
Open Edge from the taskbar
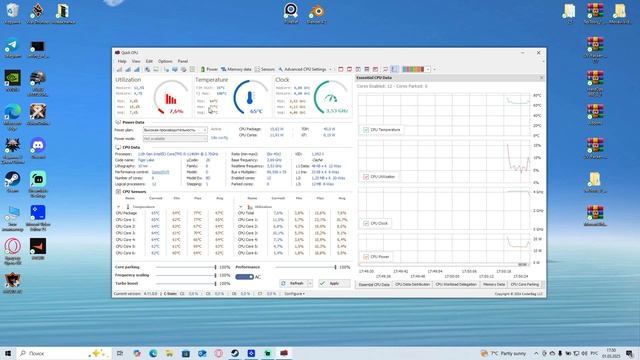pyautogui.click(x=153, y=353)
